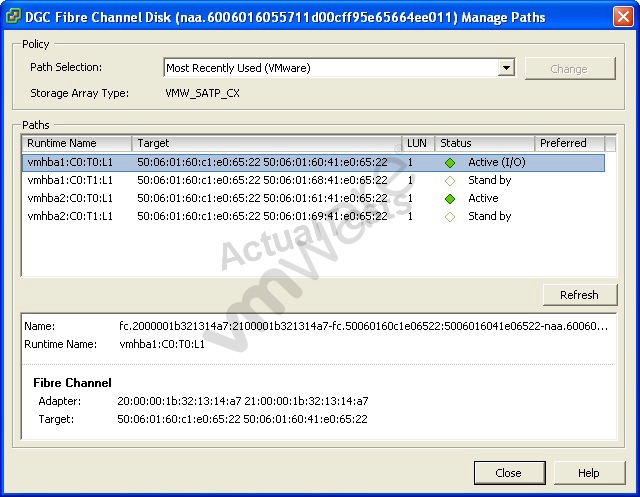Click the Storage Array Type label
Image resolution: width=640 pixels, height=497 pixels.
(x=80, y=93)
